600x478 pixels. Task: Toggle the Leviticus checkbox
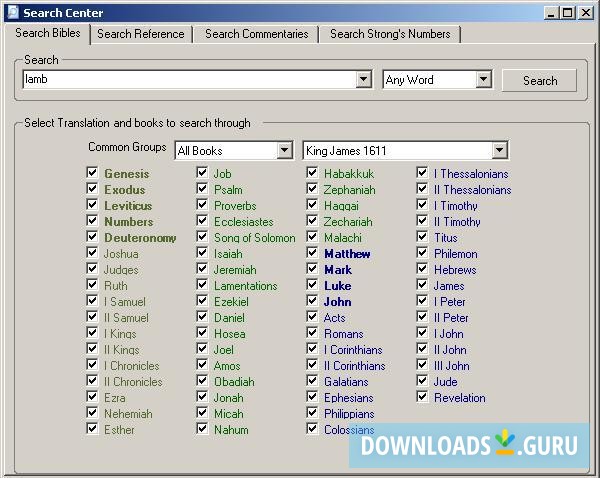[x=92, y=205]
